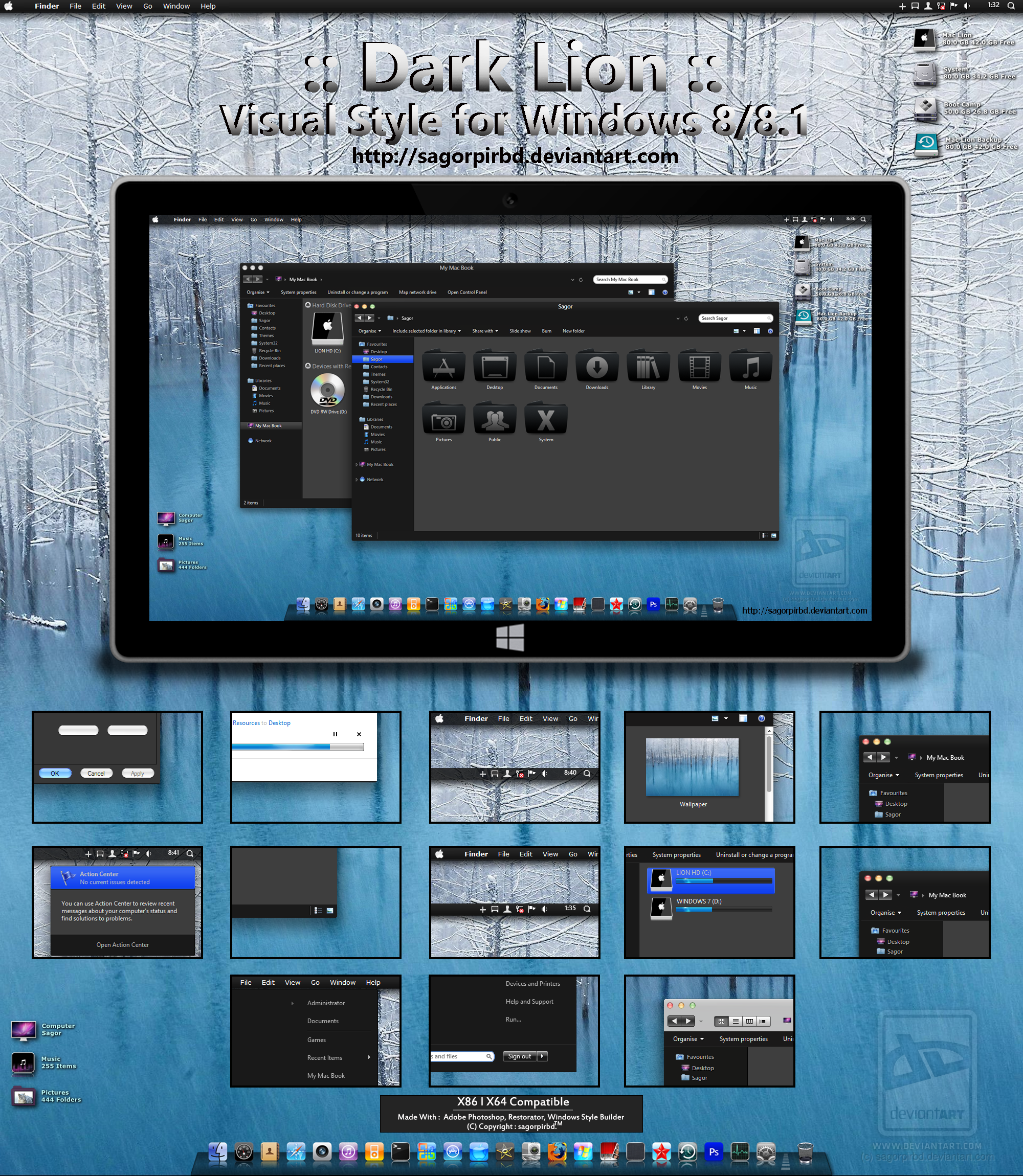
Task: Open view options arrow in the Sagor window toolbar
Action: pos(744,331)
